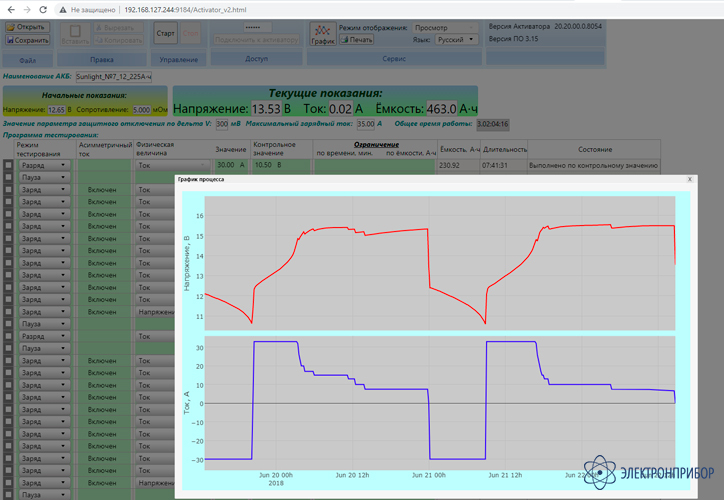
Task: Open the График chart tool
Action: 322,34
